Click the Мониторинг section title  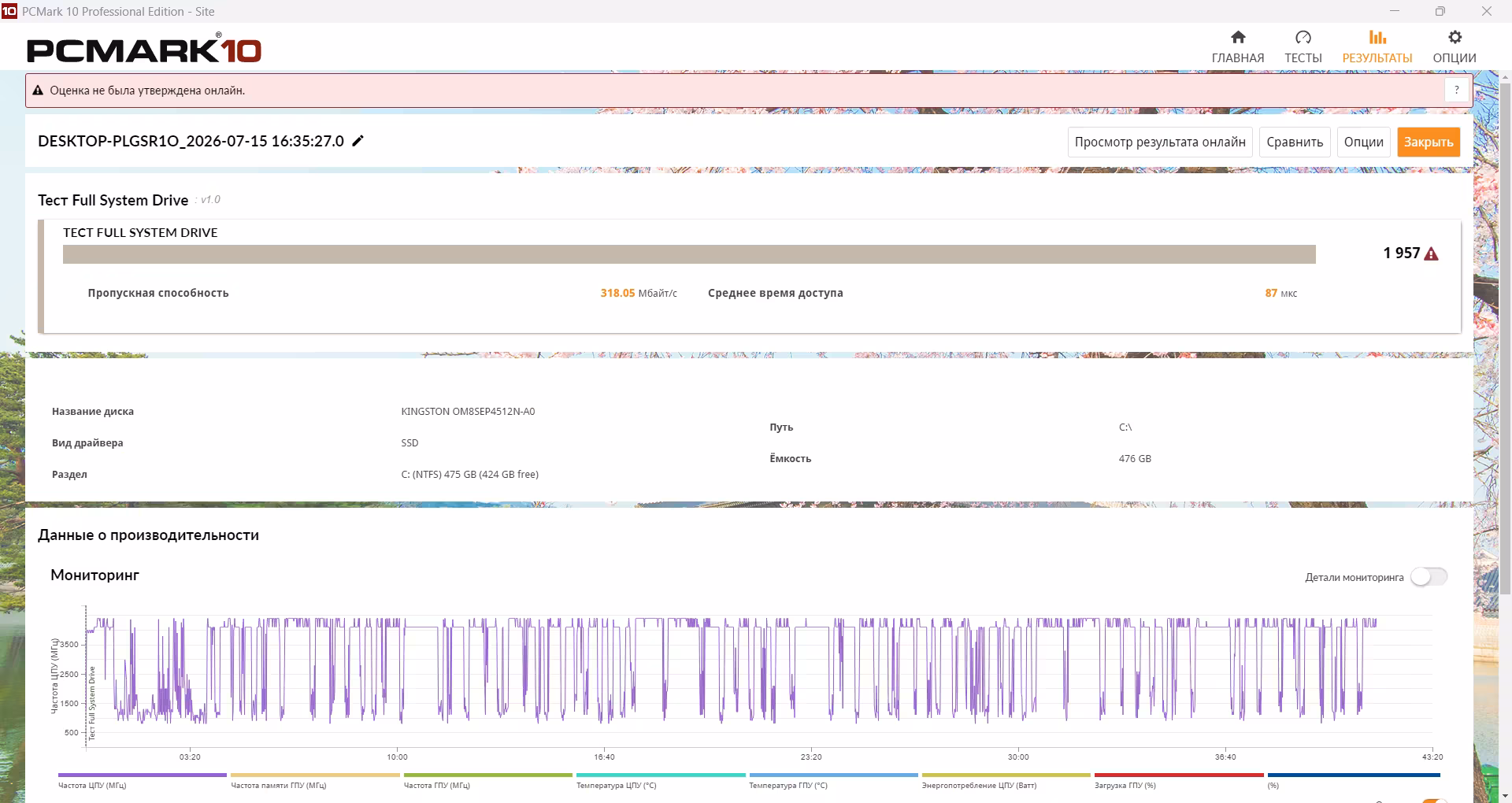click(94, 575)
